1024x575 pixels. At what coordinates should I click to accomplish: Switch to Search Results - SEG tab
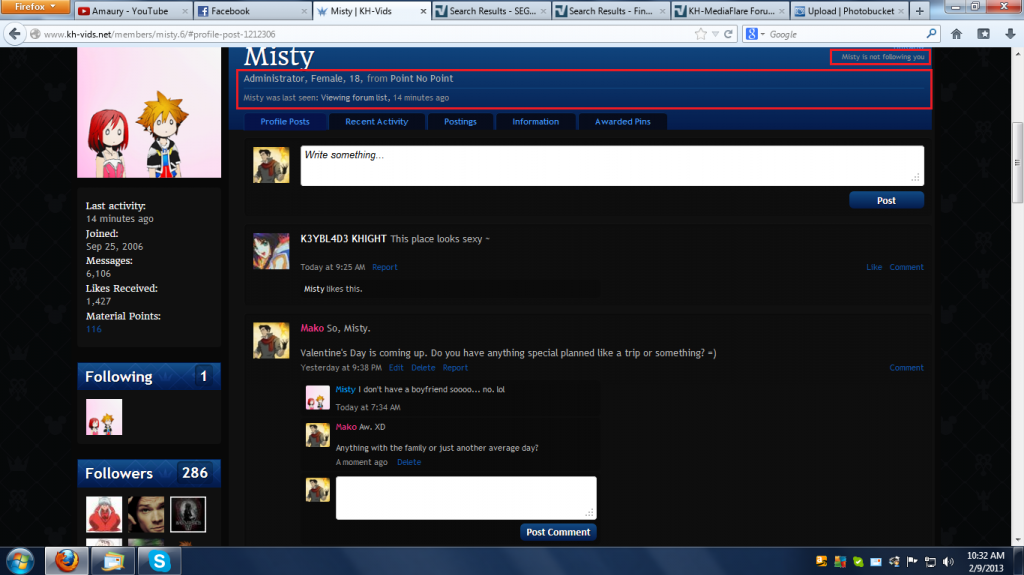point(491,10)
